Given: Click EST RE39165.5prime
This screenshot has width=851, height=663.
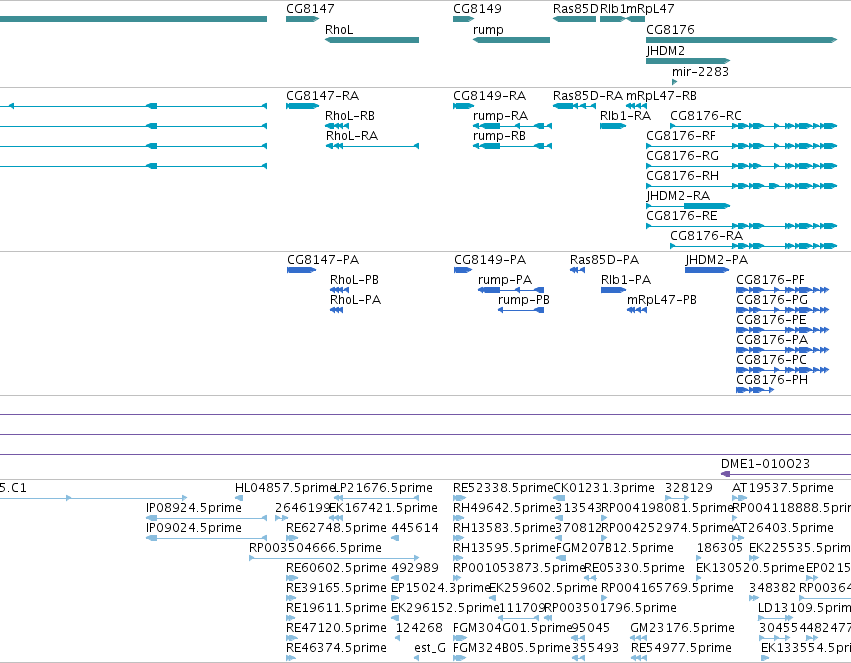Looking at the screenshot, I should pos(291,598).
